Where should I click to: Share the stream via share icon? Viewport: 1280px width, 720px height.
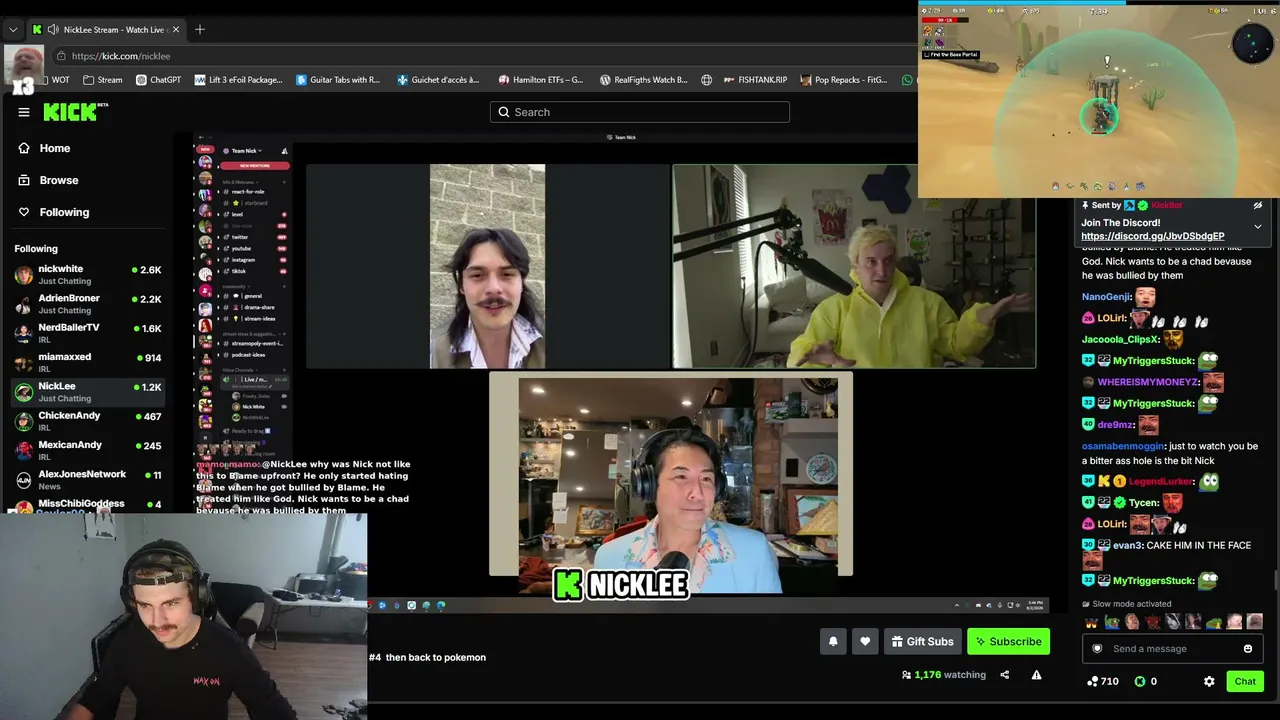(x=1004, y=675)
